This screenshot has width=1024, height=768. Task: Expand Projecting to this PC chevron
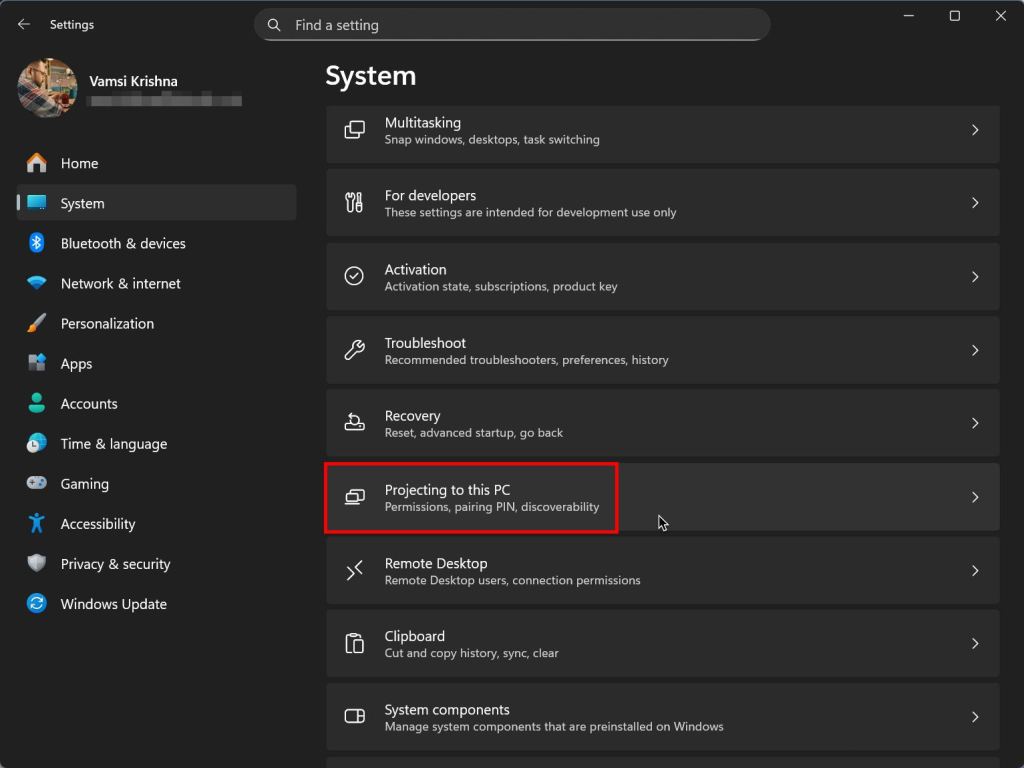(975, 497)
